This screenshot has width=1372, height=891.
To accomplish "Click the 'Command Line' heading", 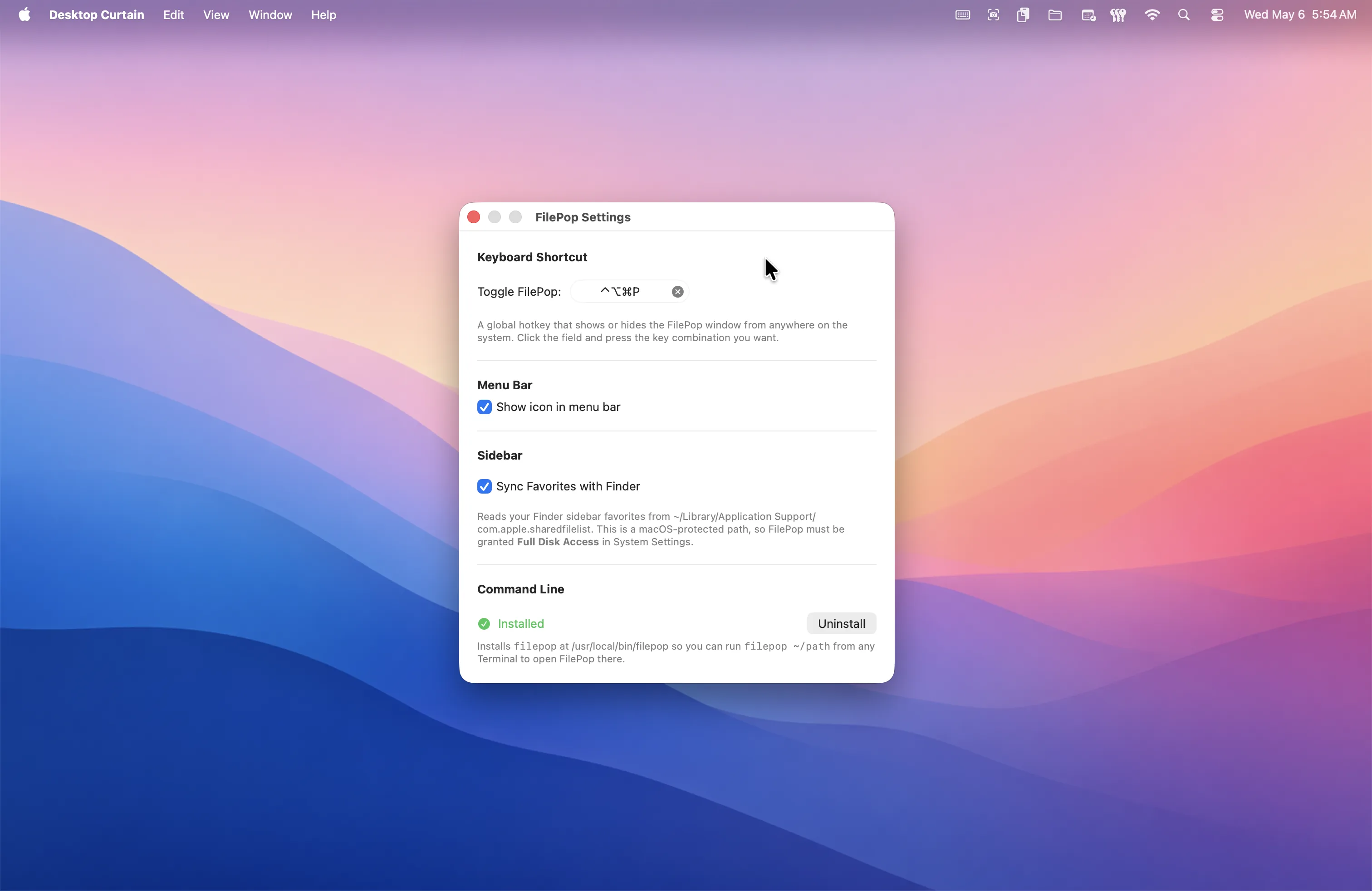I will click(x=520, y=589).
